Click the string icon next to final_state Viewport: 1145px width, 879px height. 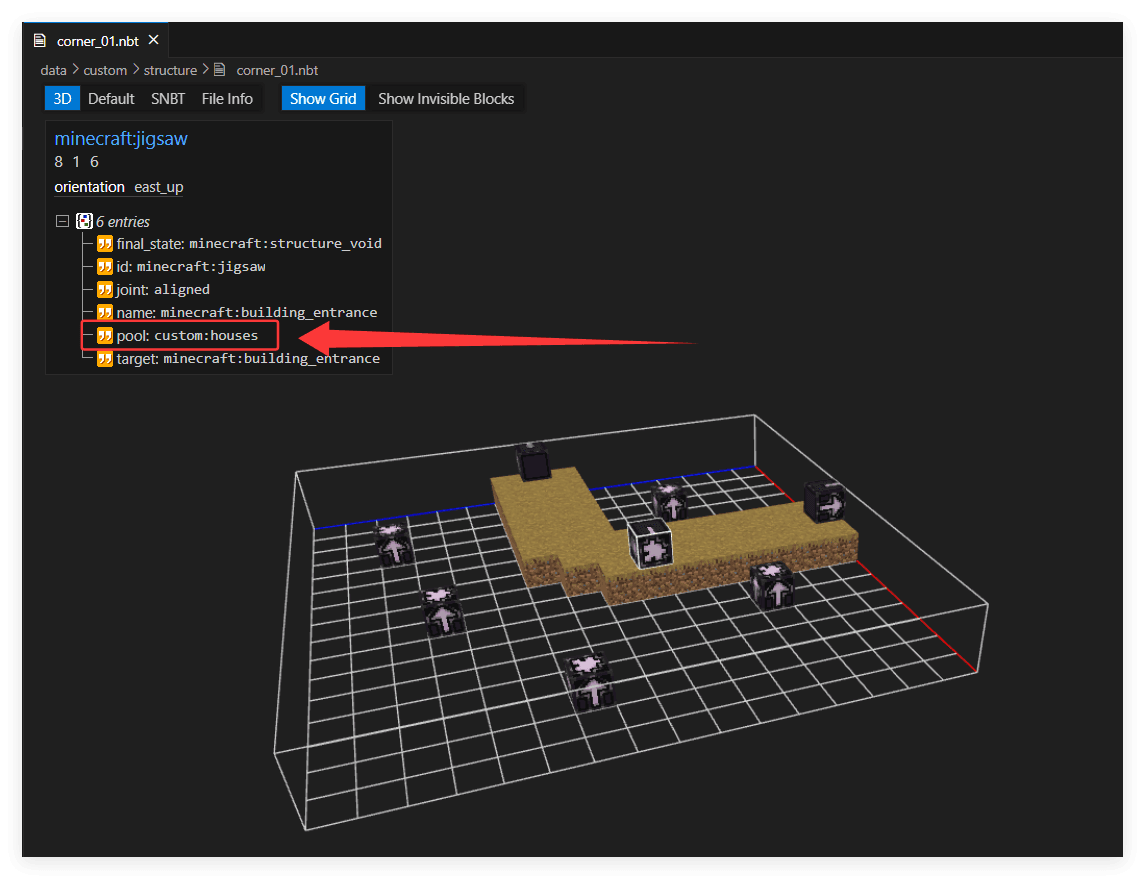[105, 243]
